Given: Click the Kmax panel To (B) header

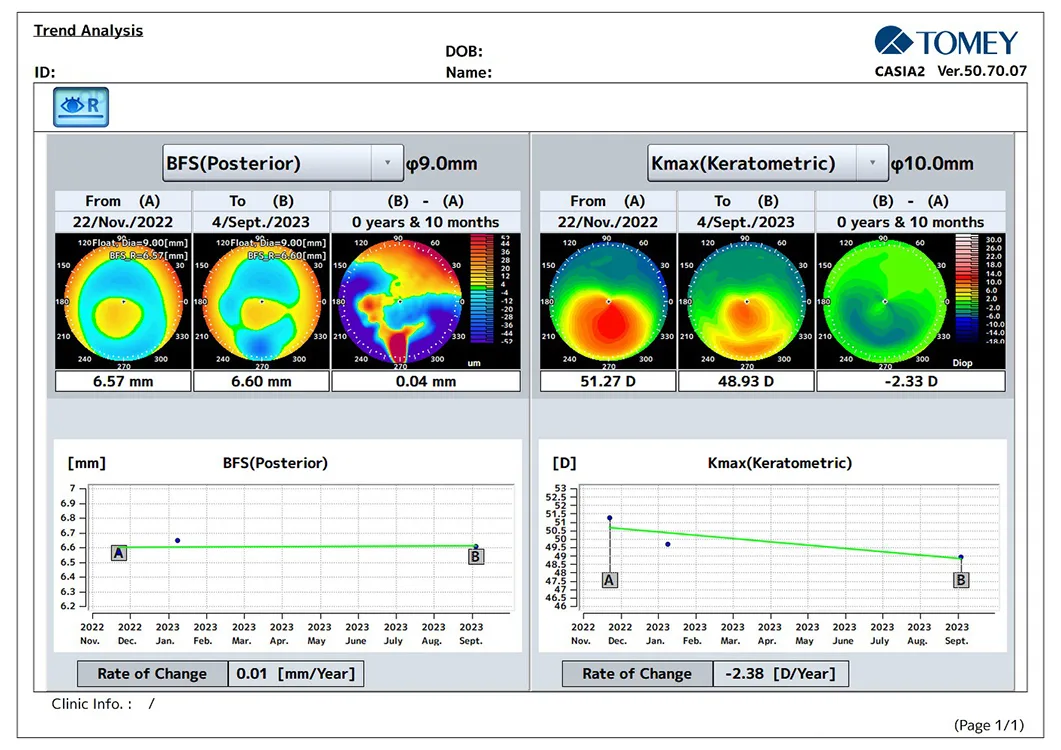Looking at the screenshot, I should (746, 201).
